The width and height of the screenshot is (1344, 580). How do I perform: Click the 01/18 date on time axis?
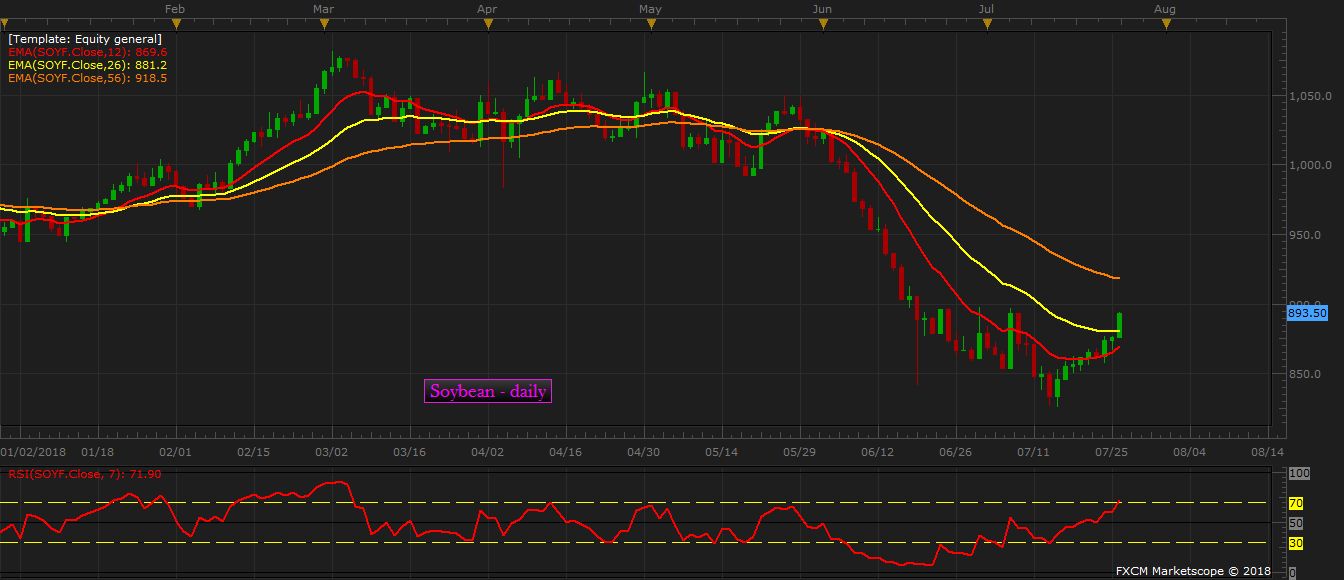tap(98, 451)
